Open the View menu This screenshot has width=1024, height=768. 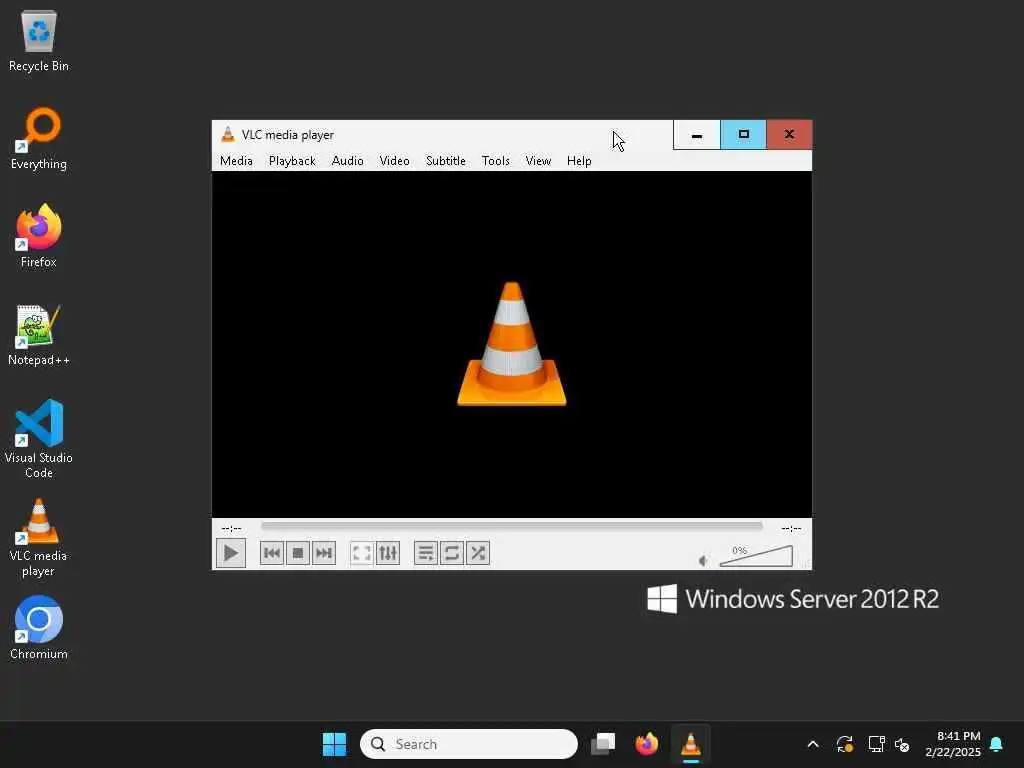pos(538,161)
